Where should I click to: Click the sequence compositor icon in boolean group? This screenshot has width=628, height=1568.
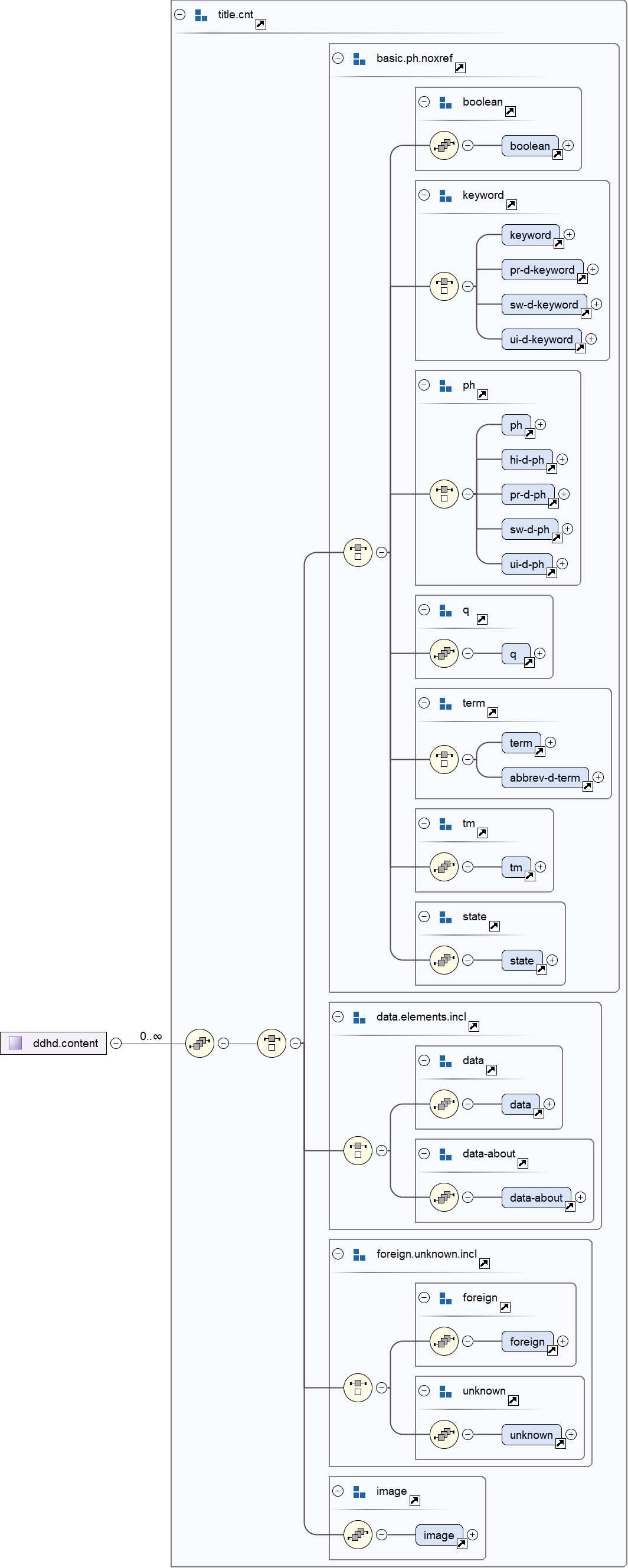point(444,146)
